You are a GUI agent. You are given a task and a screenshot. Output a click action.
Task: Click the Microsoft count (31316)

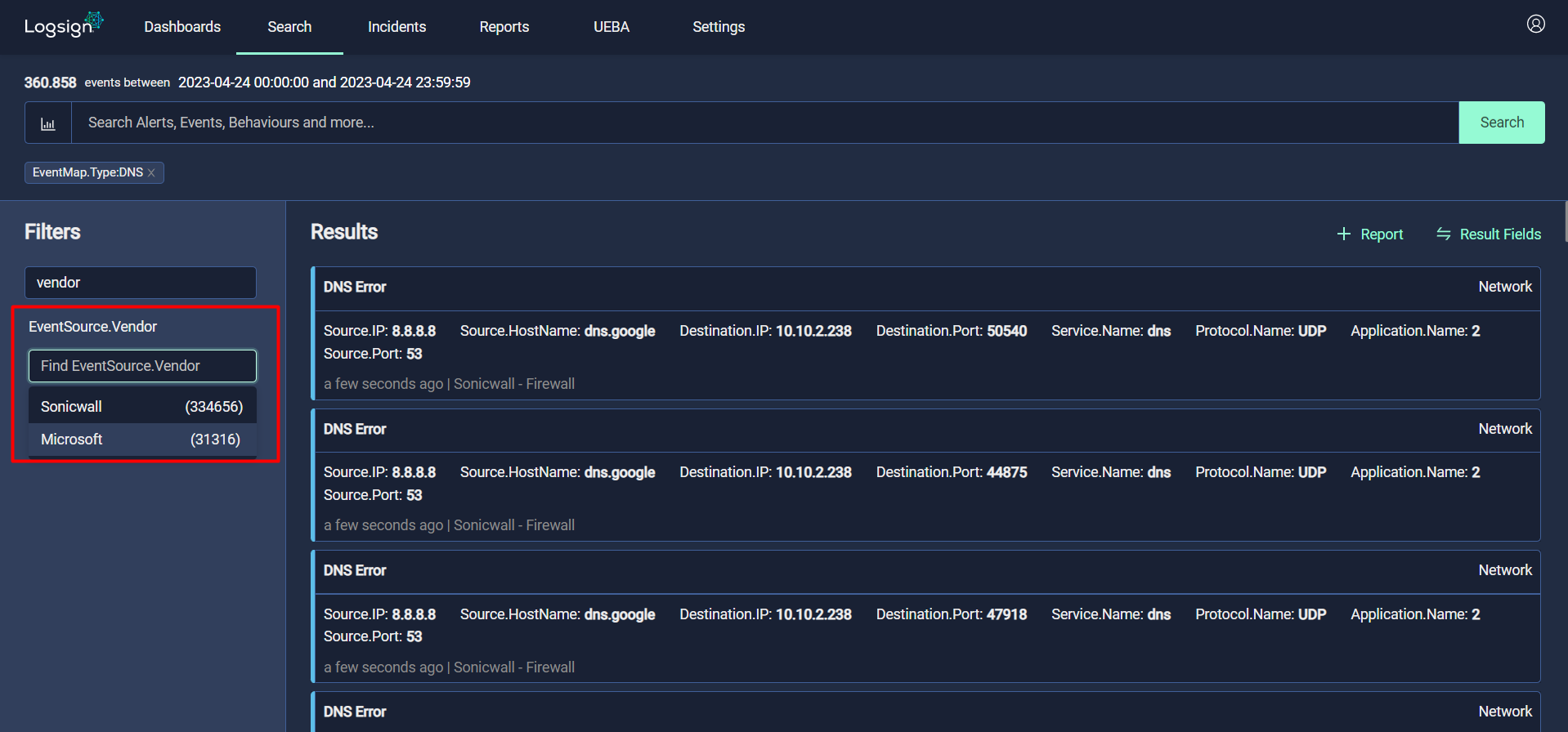pyautogui.click(x=215, y=440)
